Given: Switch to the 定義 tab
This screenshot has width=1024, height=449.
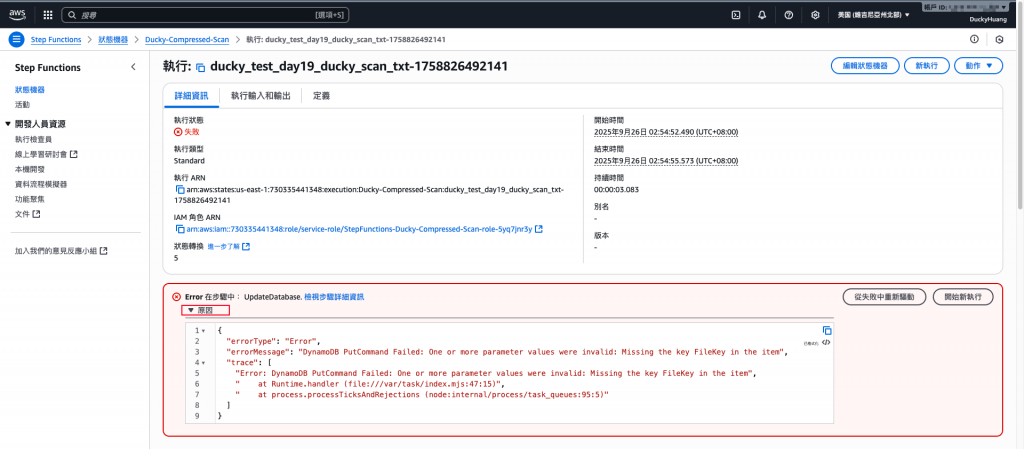Looking at the screenshot, I should pos(321,95).
